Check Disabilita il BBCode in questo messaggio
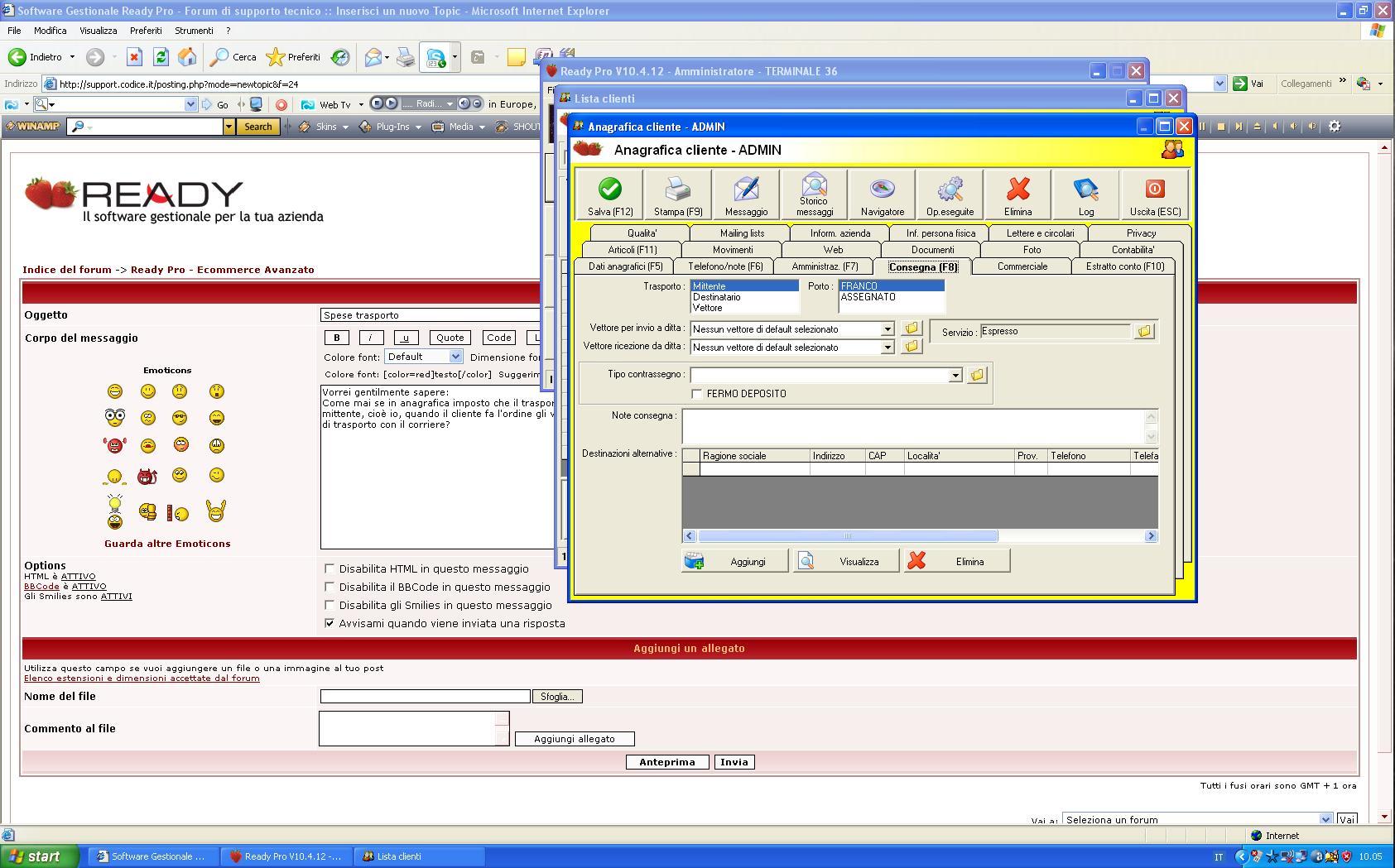This screenshot has width=1395, height=868. tap(330, 587)
